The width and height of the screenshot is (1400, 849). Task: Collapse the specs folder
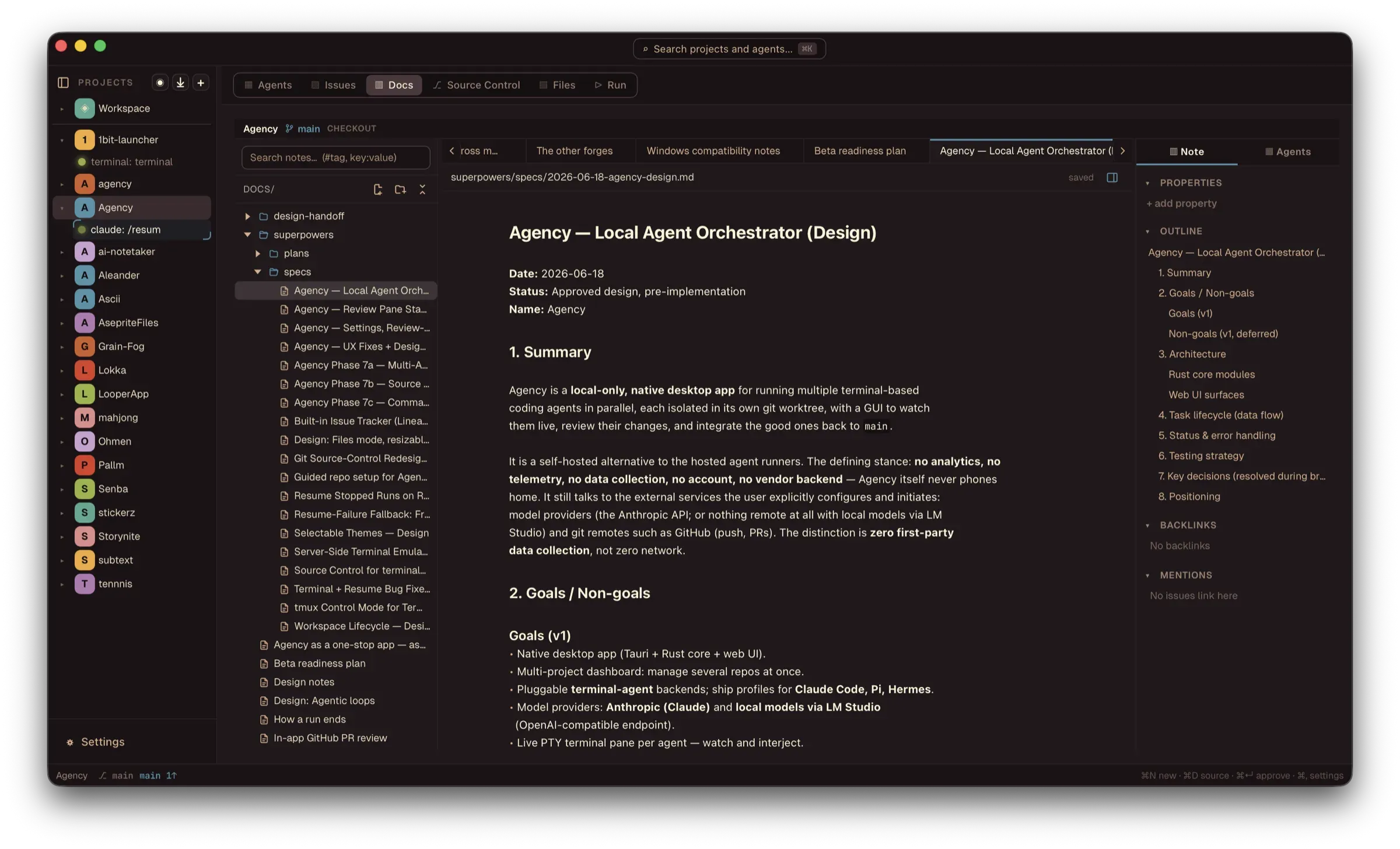tap(257, 272)
